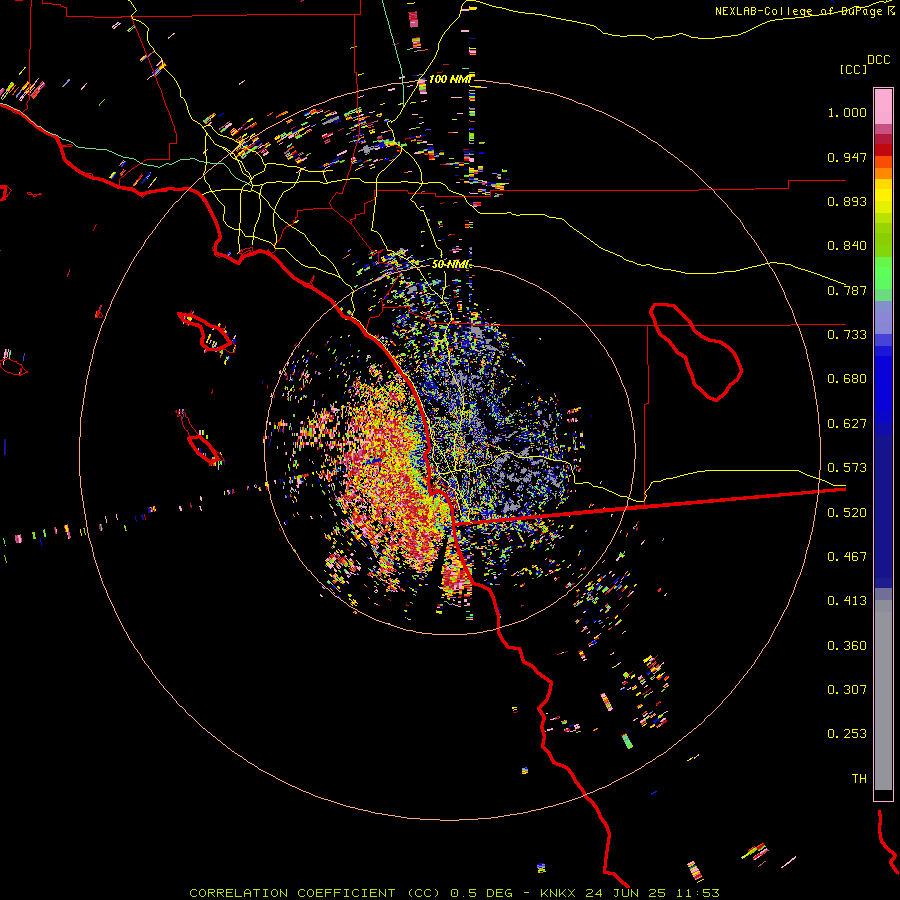The width and height of the screenshot is (900, 900).
Task: Click the San Clemente Island outline
Action: point(200,437)
